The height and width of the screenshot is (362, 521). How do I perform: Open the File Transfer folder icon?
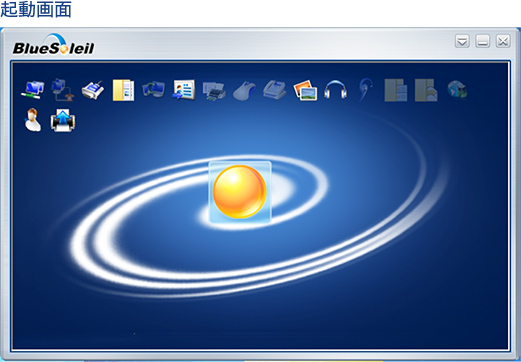pos(123,90)
